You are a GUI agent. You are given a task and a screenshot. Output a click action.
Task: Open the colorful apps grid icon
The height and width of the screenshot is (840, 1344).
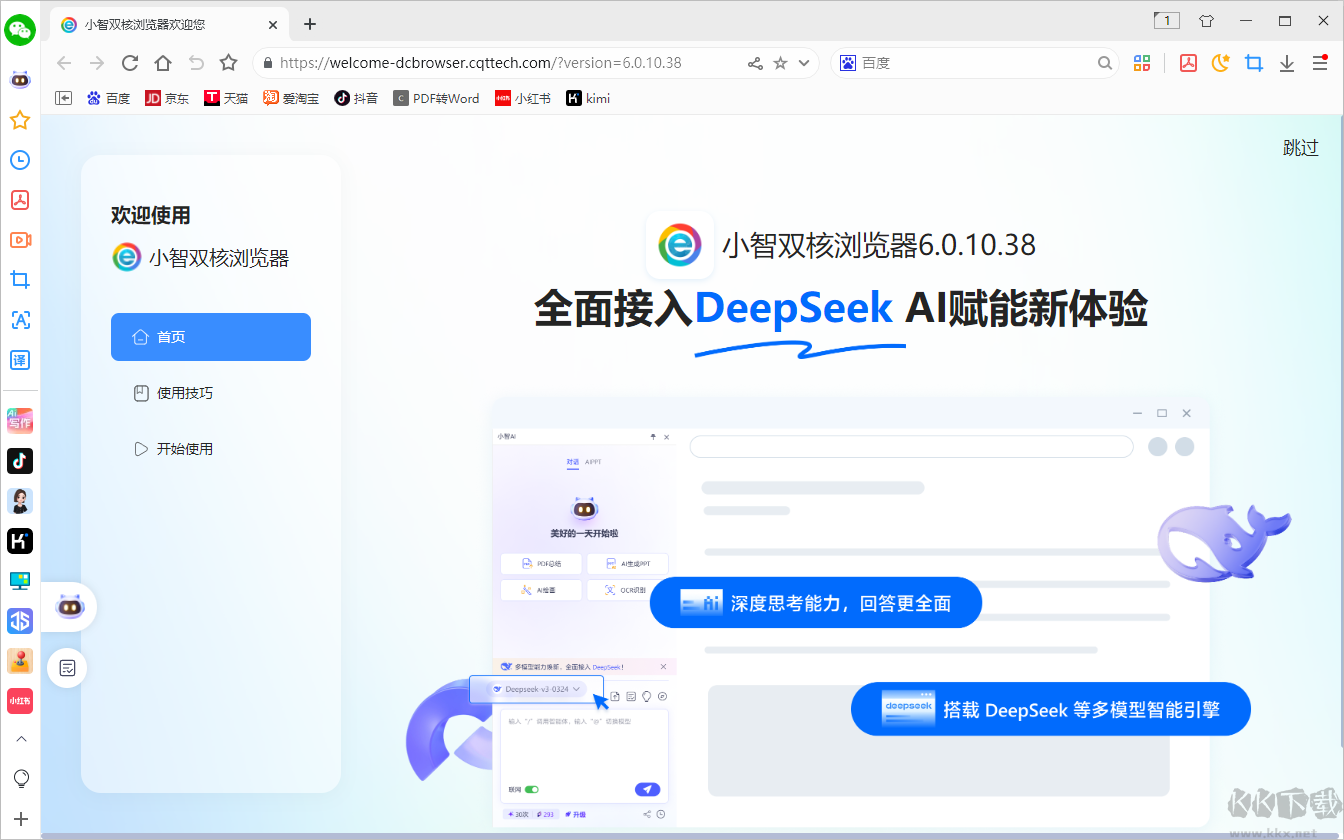point(1142,63)
